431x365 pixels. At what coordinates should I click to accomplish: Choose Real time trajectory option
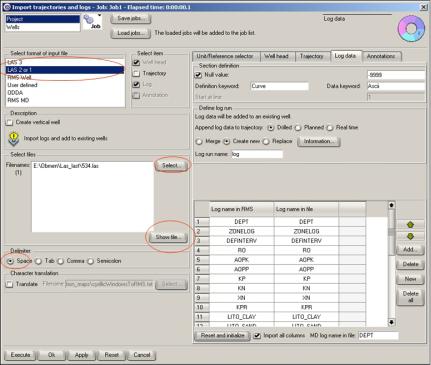330,128
